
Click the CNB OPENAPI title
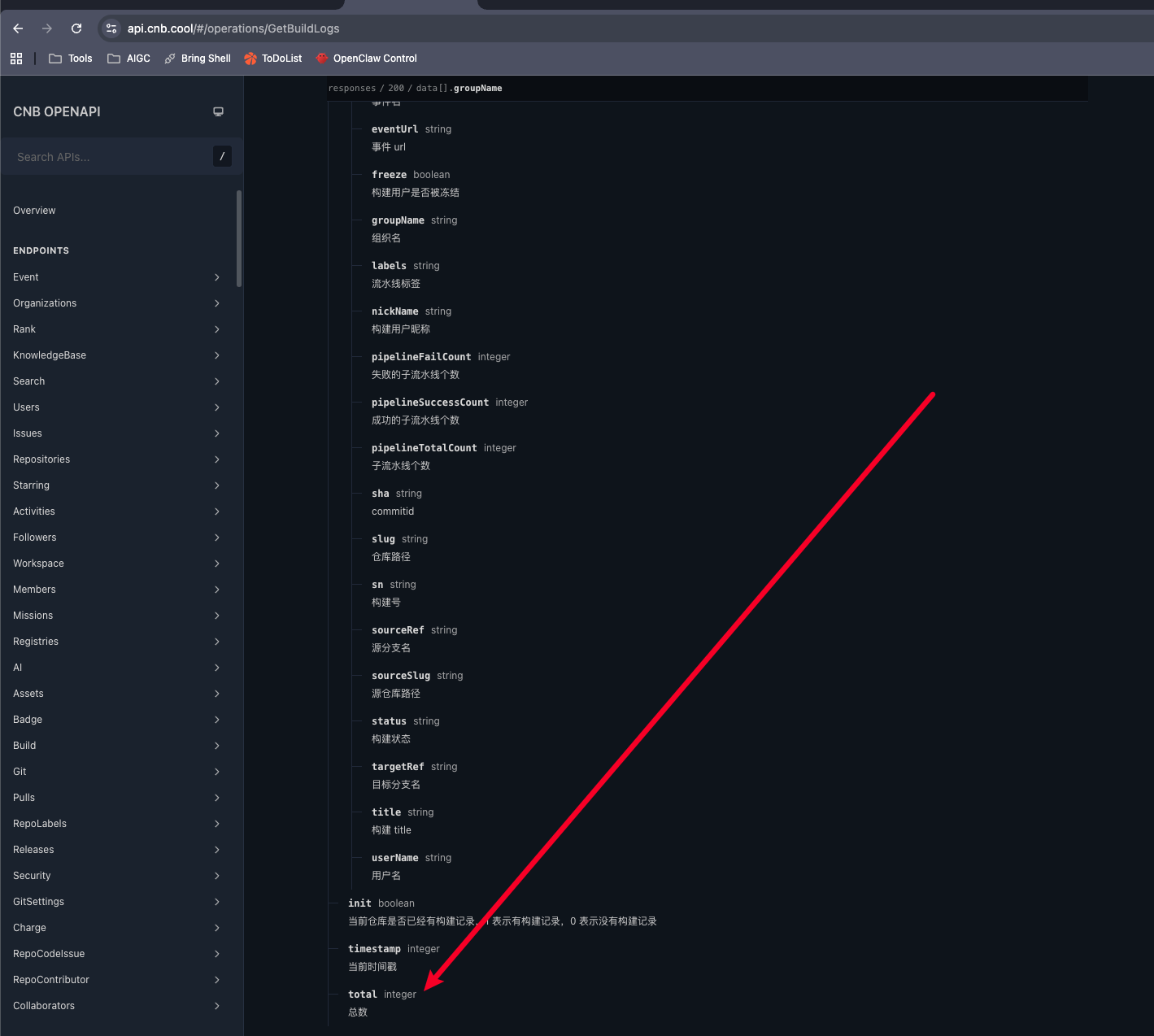(57, 112)
